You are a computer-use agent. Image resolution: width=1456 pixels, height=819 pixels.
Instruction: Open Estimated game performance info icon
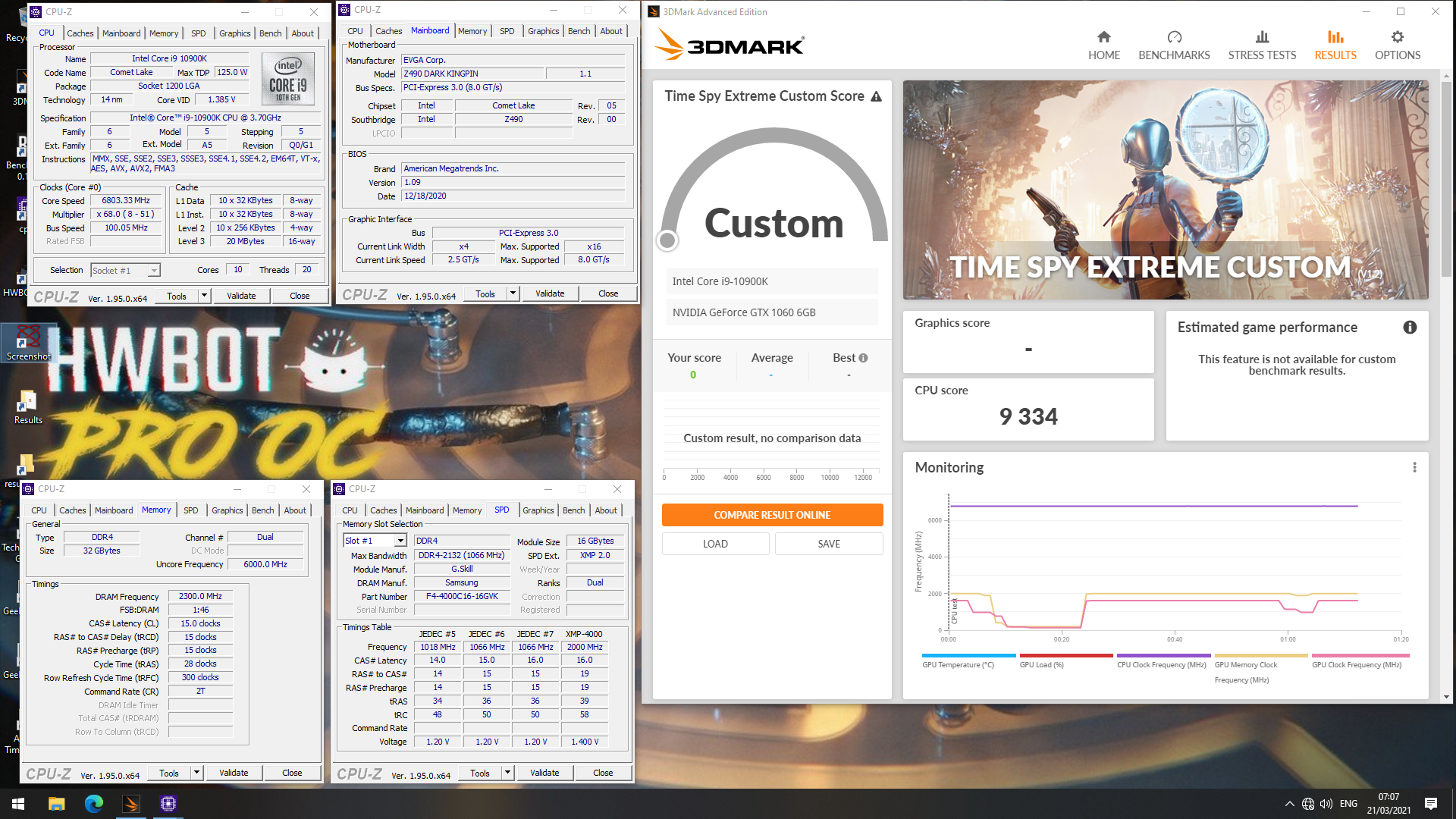pyautogui.click(x=1410, y=328)
